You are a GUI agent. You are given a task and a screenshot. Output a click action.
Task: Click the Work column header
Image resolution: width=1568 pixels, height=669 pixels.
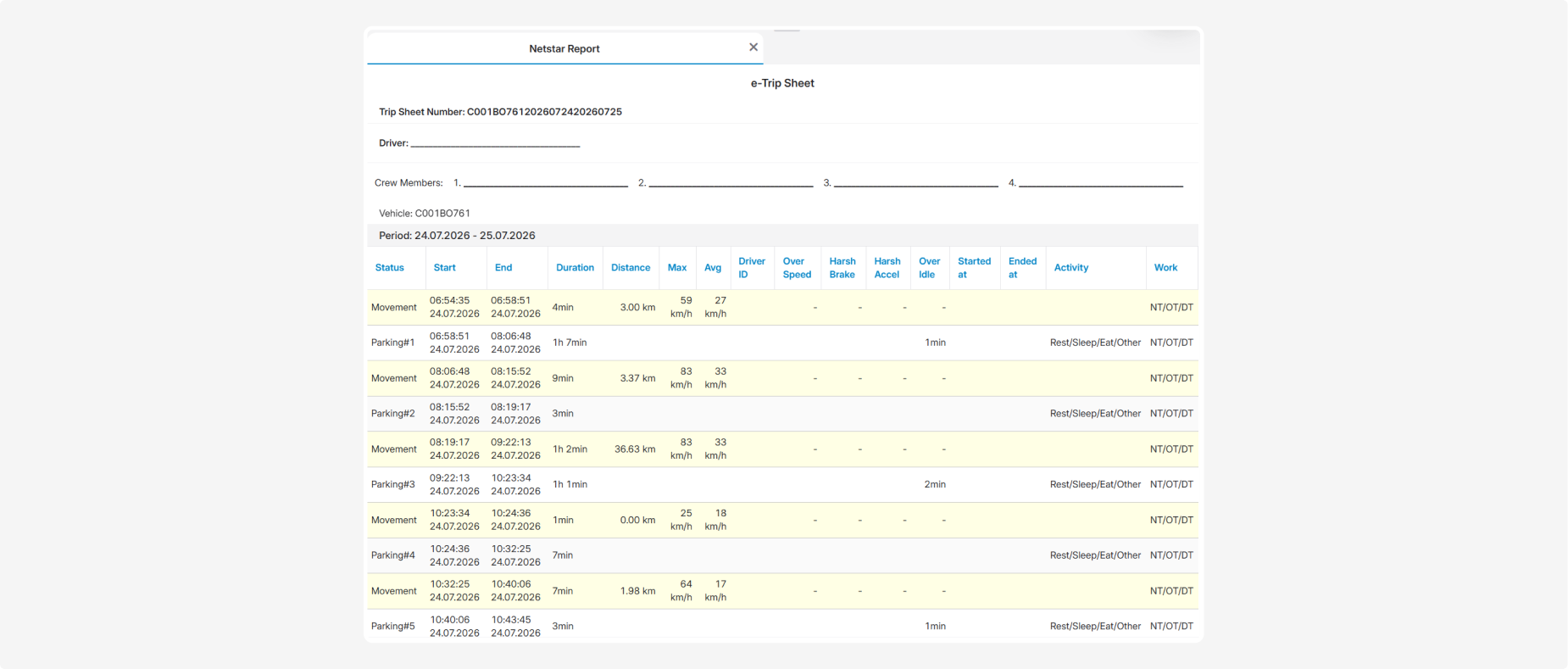[1165, 268]
